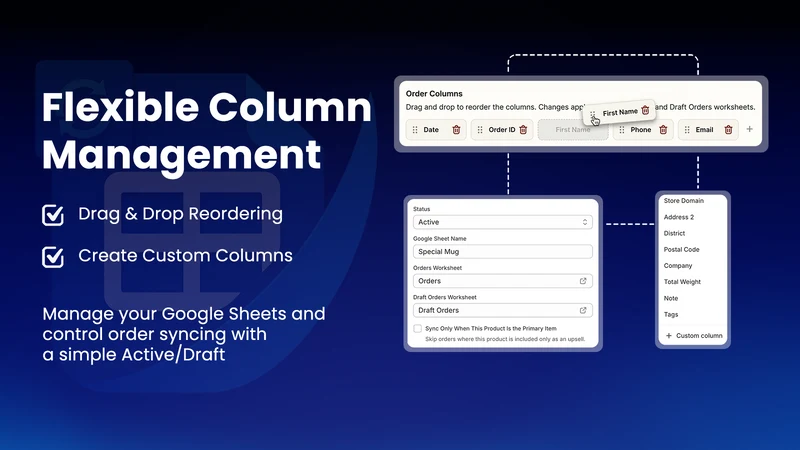
Task: Click the Google Sheet Name field
Action: (x=503, y=252)
